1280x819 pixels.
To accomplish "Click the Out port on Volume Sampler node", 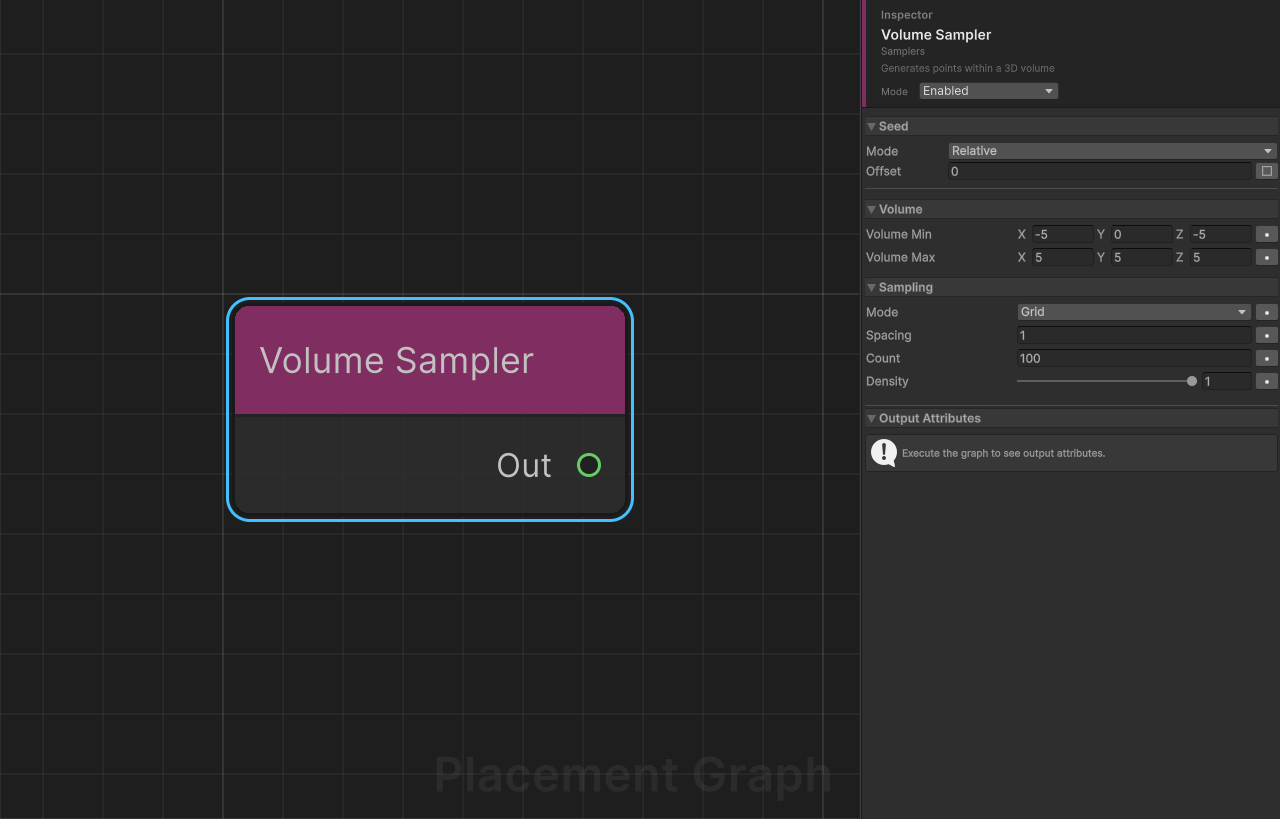I will pyautogui.click(x=589, y=465).
